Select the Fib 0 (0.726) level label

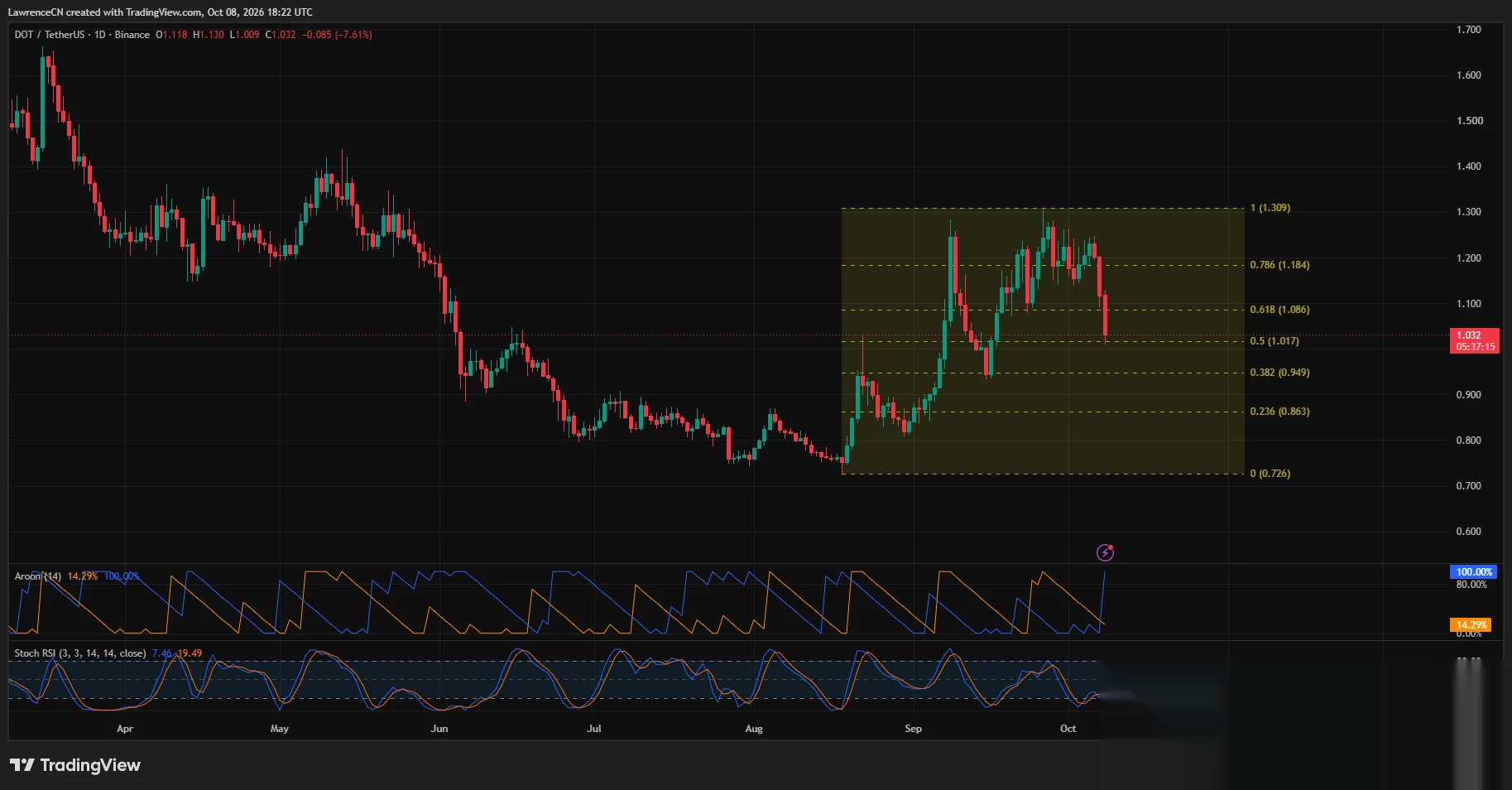point(1270,474)
